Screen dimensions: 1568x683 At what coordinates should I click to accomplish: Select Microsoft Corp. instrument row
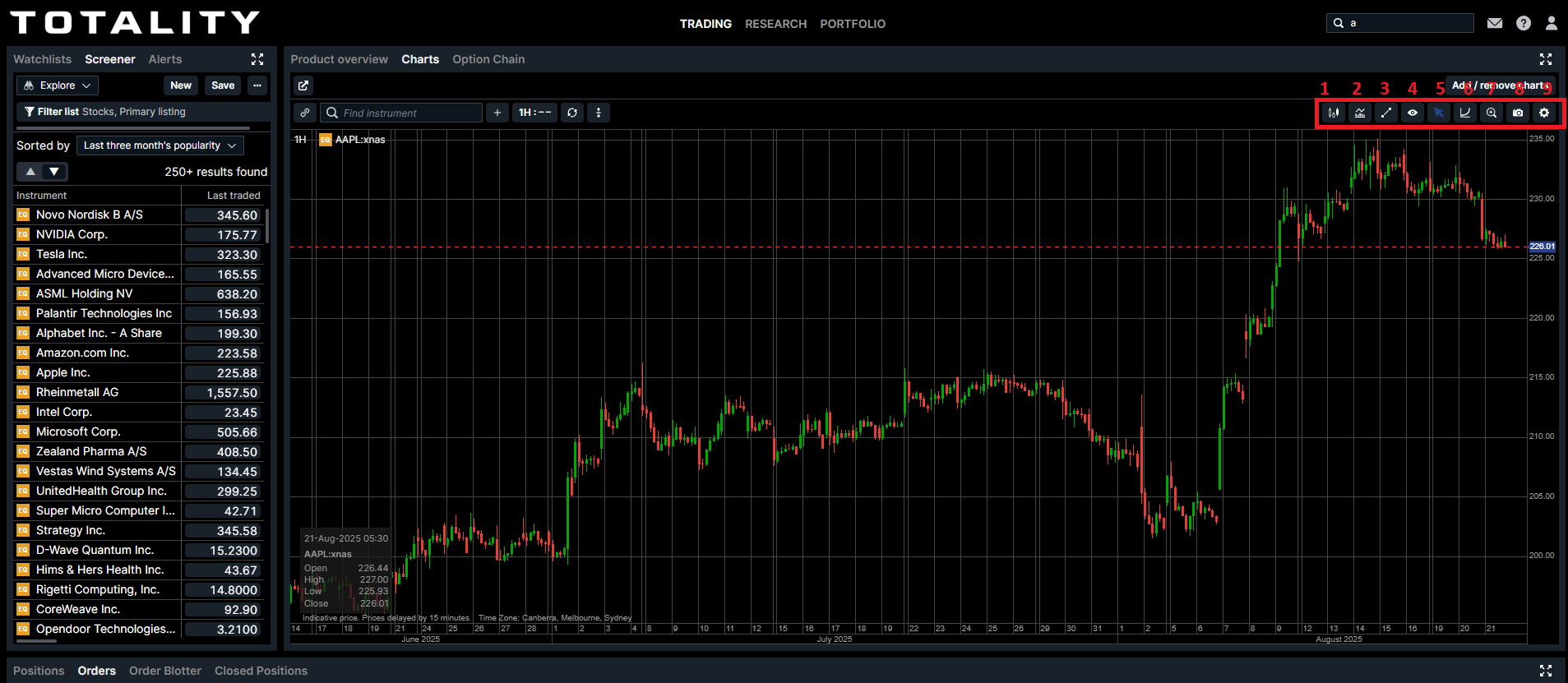pyautogui.click(x=140, y=431)
